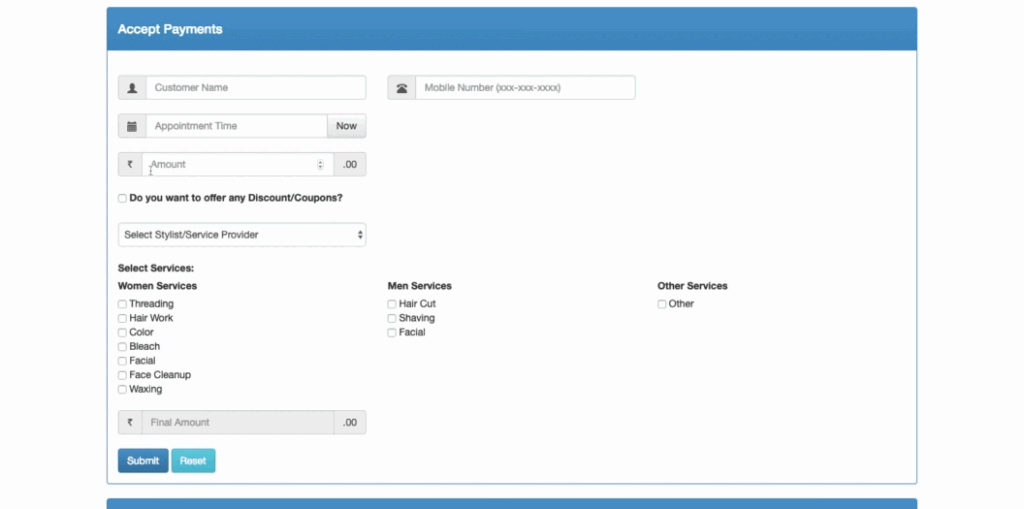
Task: Click the rupee icon beside Final Amount
Action: [x=130, y=423]
